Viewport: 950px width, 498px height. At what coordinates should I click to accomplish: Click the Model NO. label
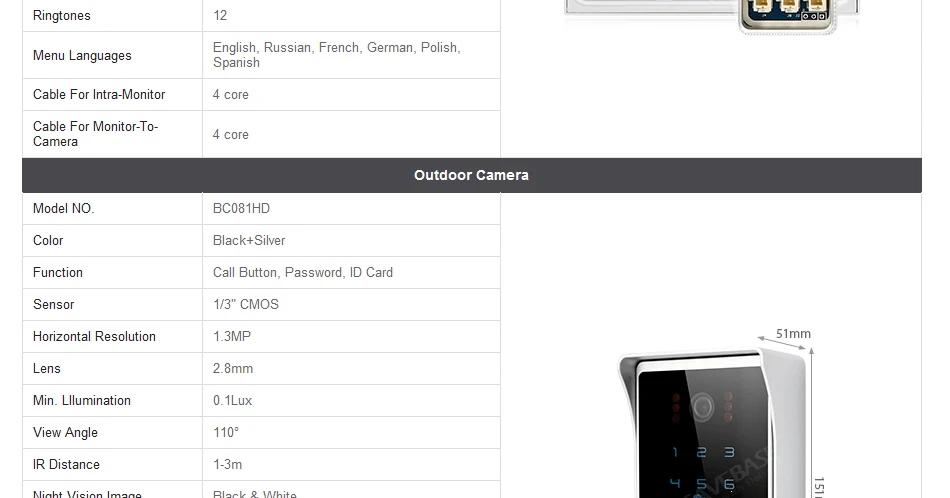coord(64,208)
